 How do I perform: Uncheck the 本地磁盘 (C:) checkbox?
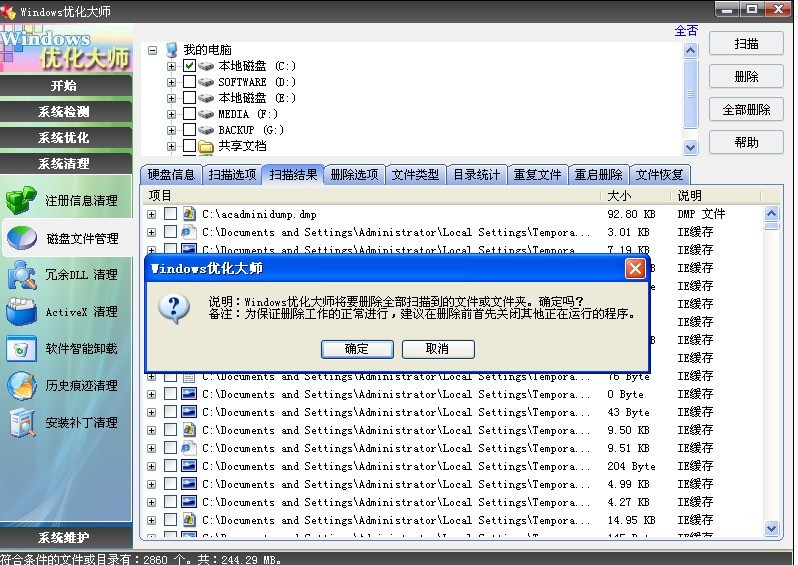pos(189,66)
